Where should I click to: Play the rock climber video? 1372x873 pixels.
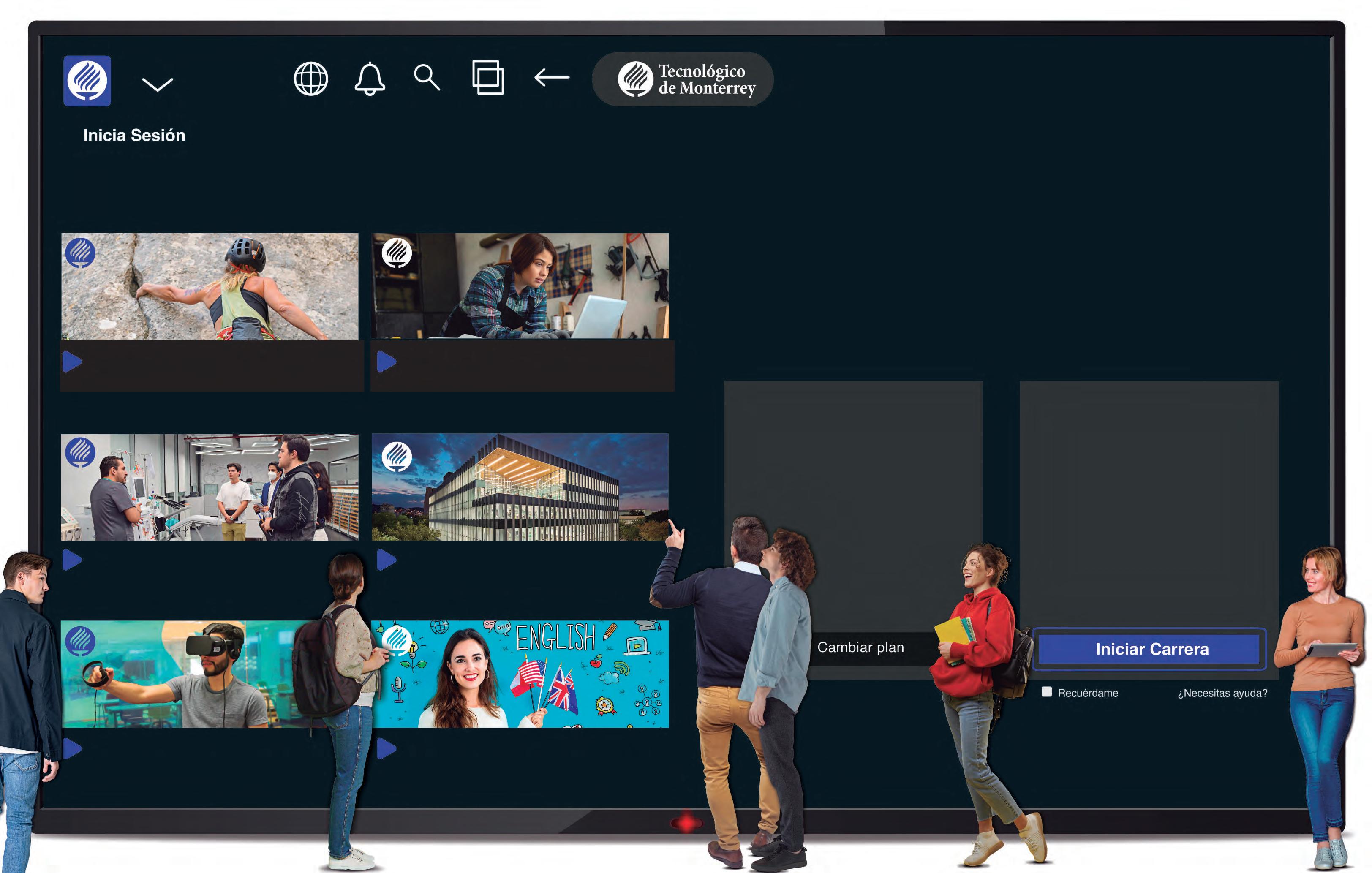coord(72,361)
